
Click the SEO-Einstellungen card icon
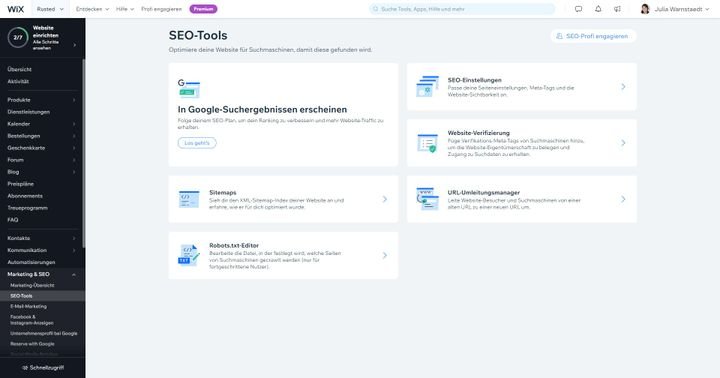click(428, 86)
